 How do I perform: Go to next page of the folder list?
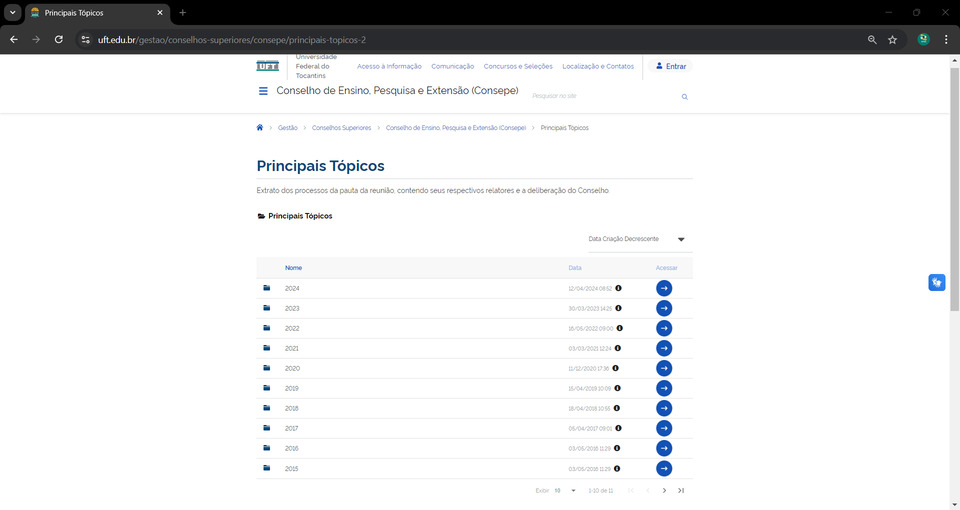[664, 490]
